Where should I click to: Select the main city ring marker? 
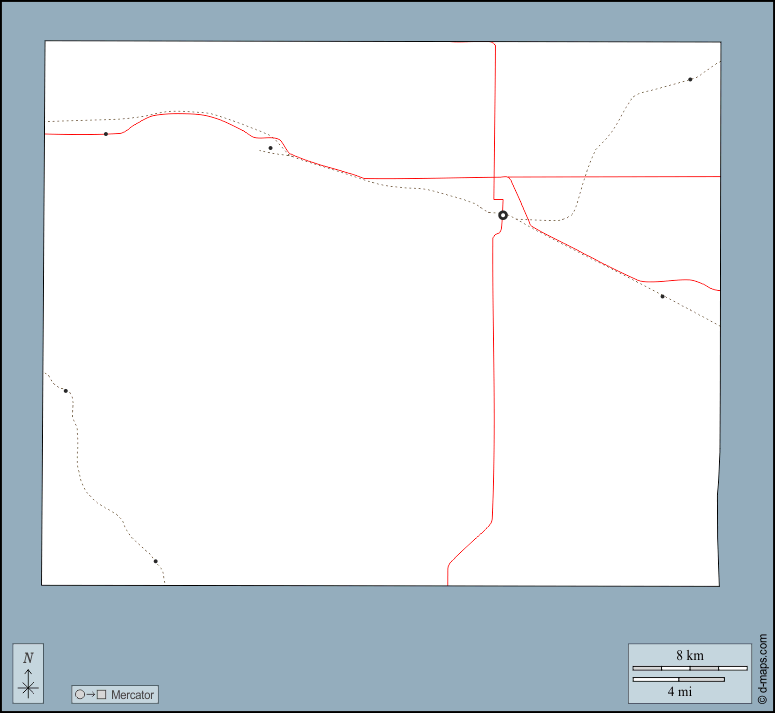coord(503,215)
